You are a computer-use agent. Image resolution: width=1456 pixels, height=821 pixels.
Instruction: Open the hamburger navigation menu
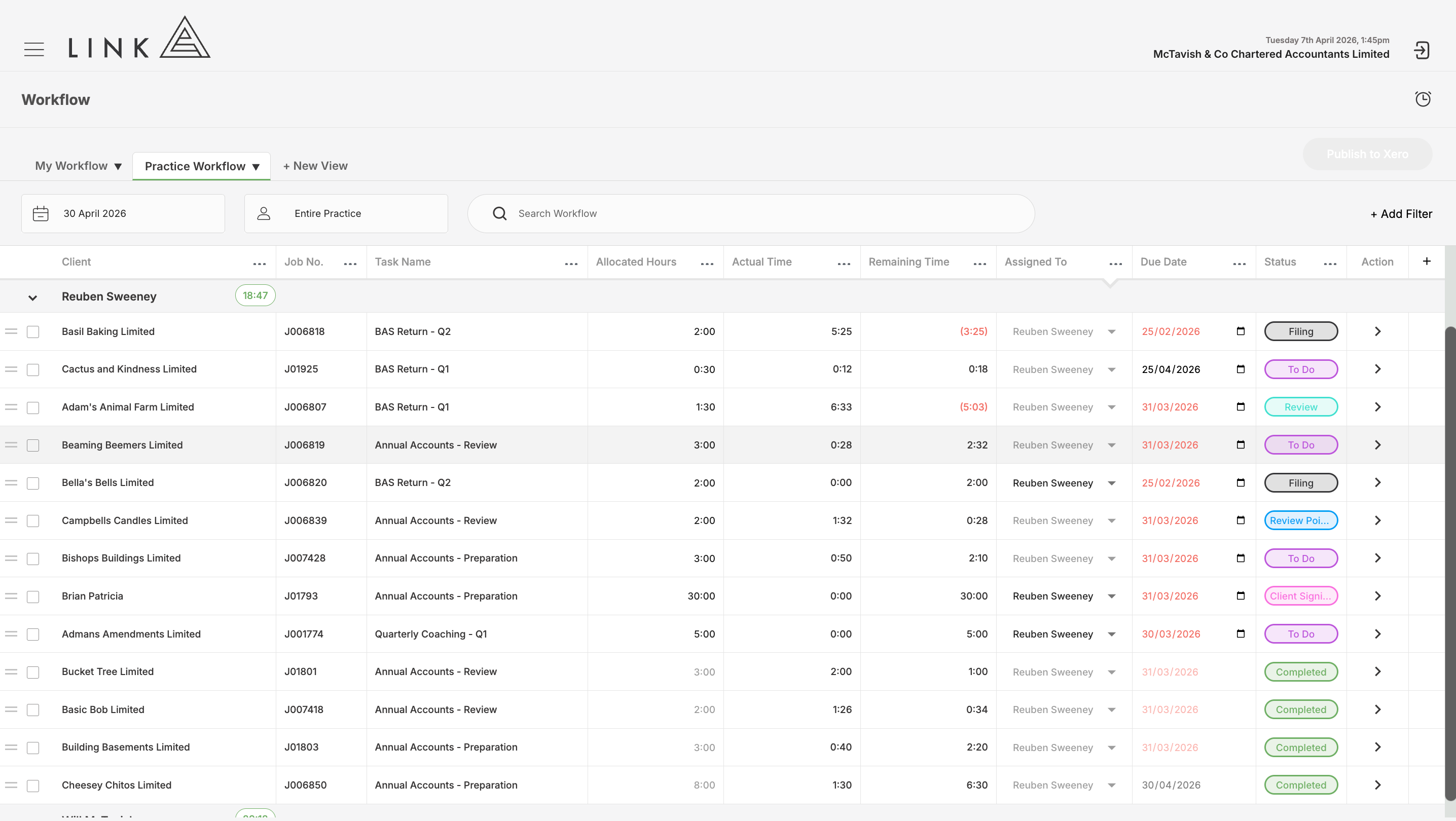click(x=34, y=50)
